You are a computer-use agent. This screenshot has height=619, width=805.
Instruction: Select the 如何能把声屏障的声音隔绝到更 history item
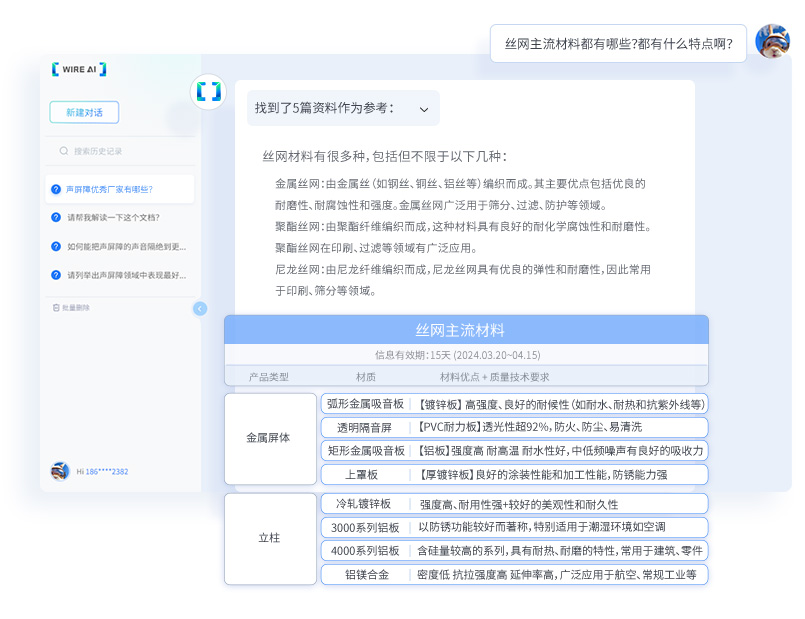(x=125, y=246)
